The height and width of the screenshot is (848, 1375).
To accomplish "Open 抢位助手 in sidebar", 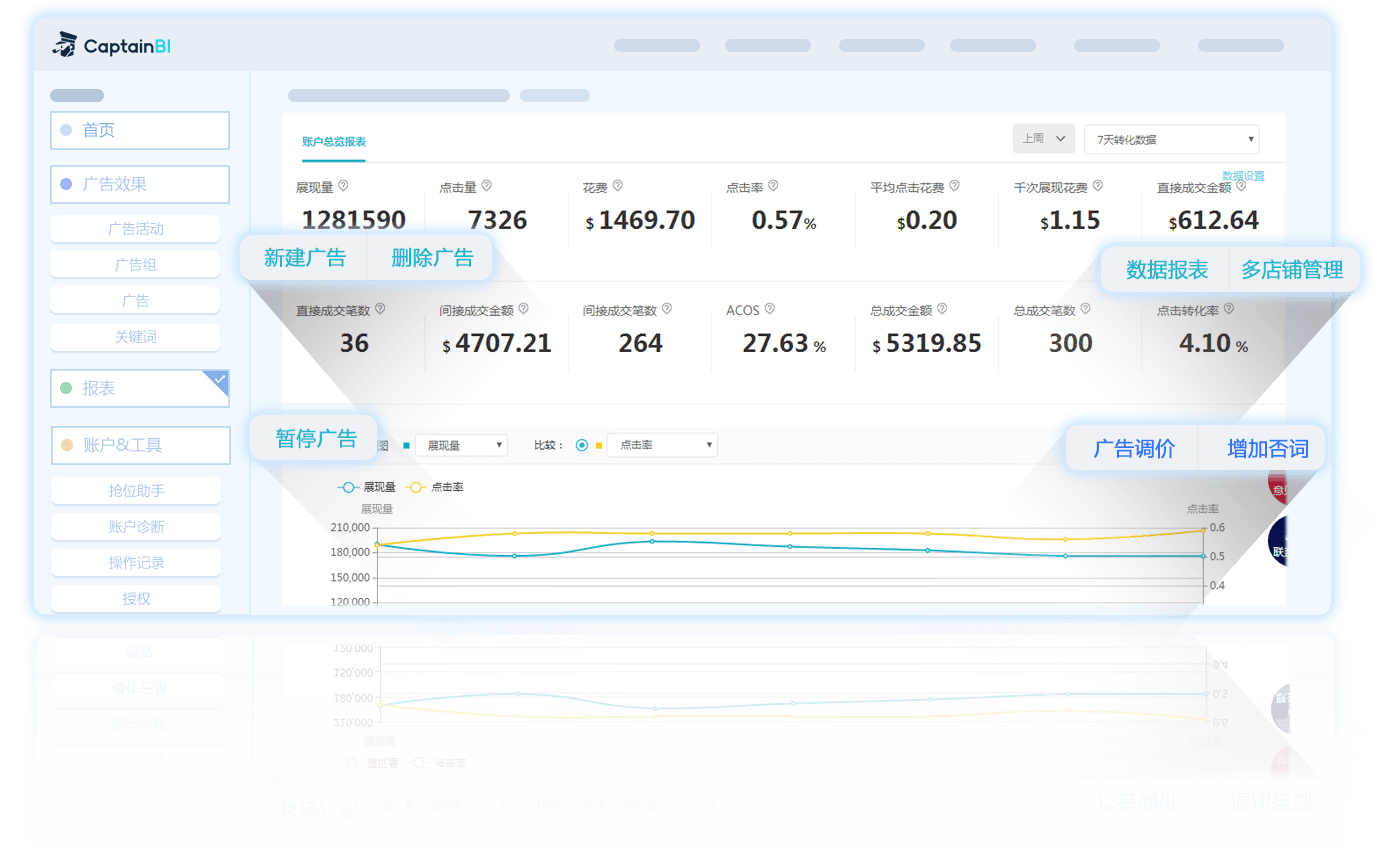I will pos(136,491).
